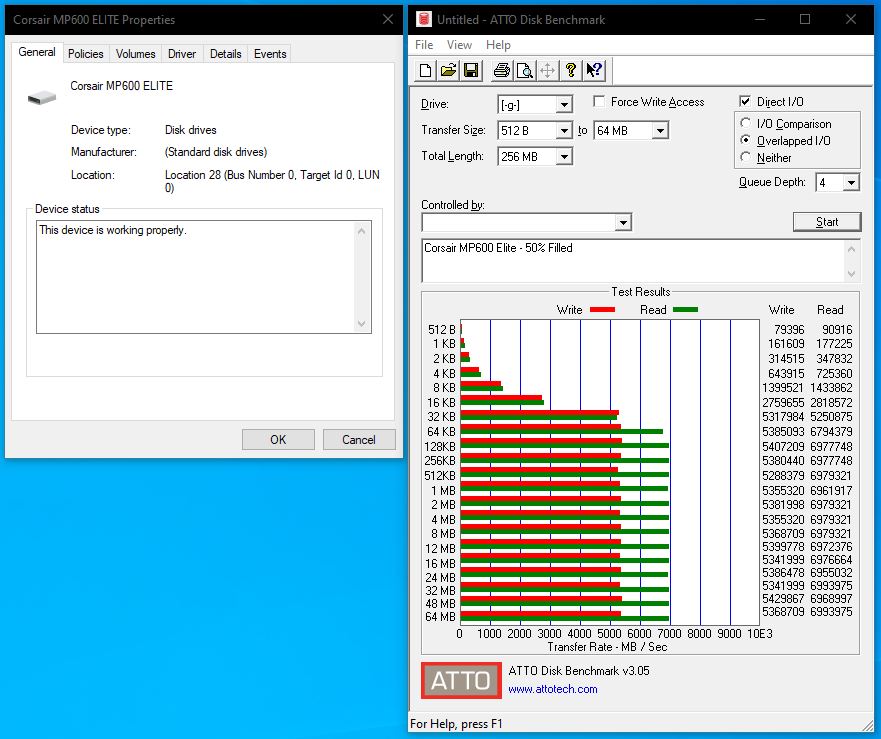Viewport: 881px width, 739px height.
Task: Click the Save floppy disk icon
Action: tap(471, 70)
